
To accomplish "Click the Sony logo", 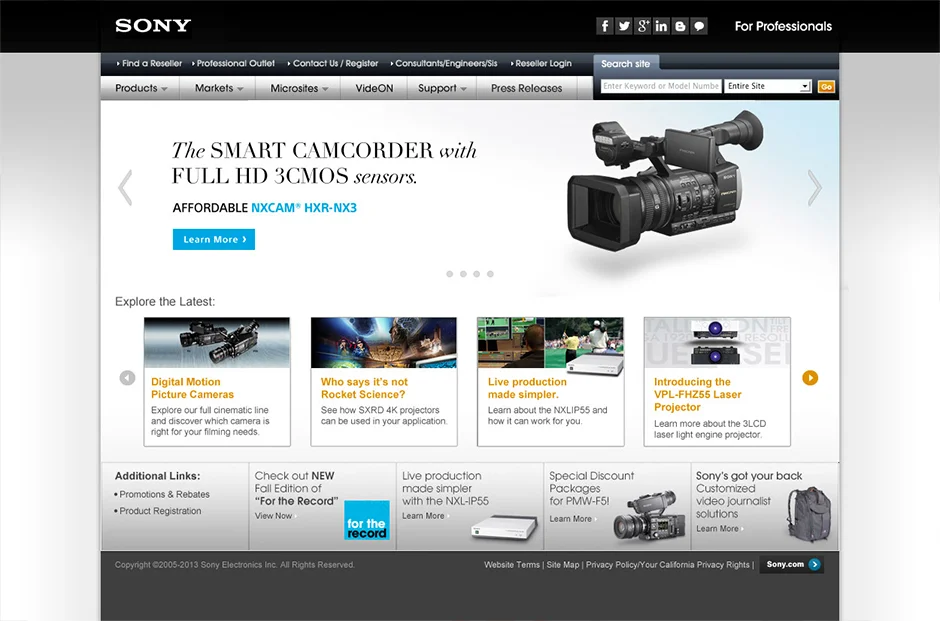I will coord(153,26).
